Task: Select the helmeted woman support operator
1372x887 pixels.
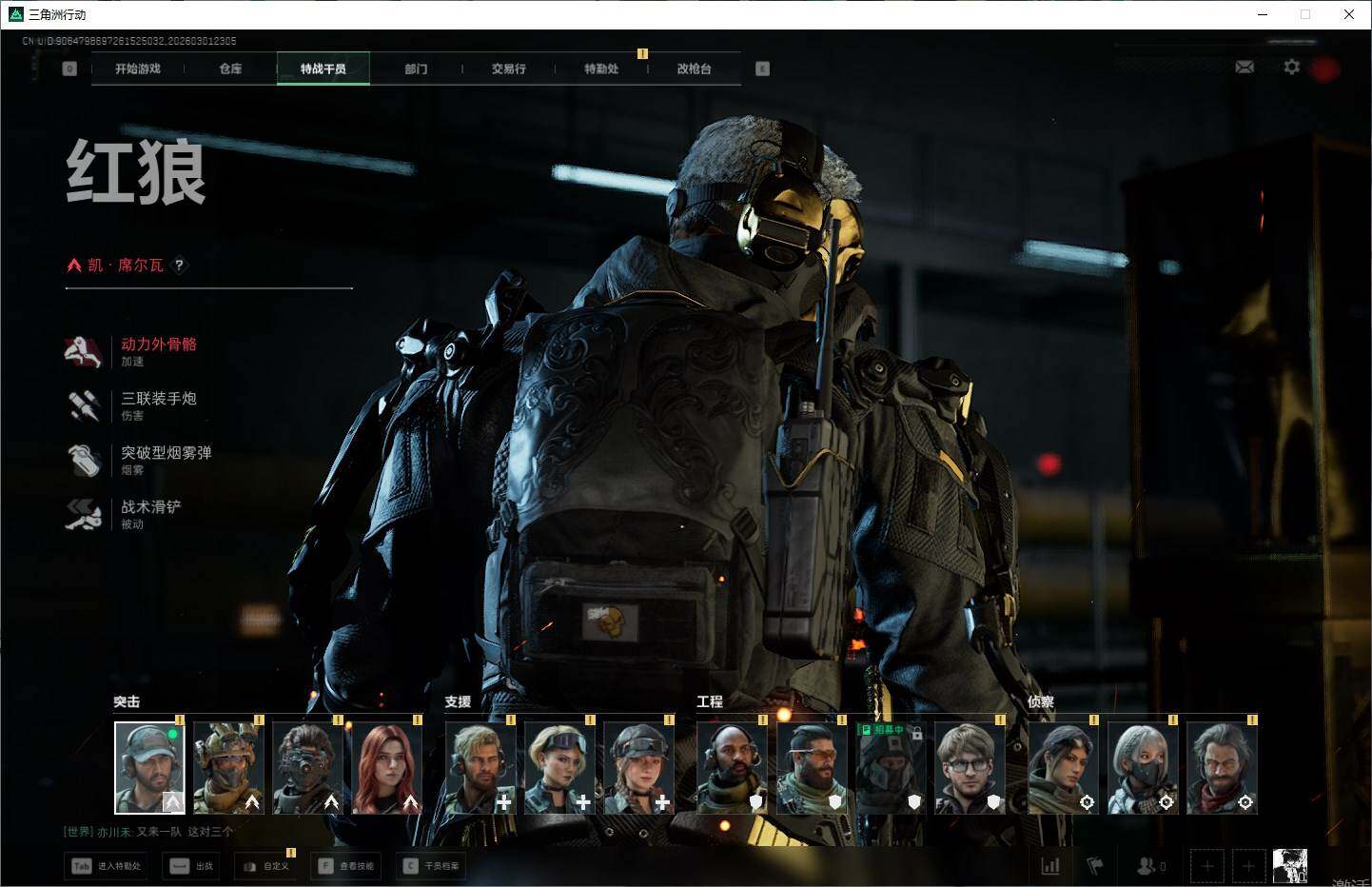Action: (x=638, y=768)
